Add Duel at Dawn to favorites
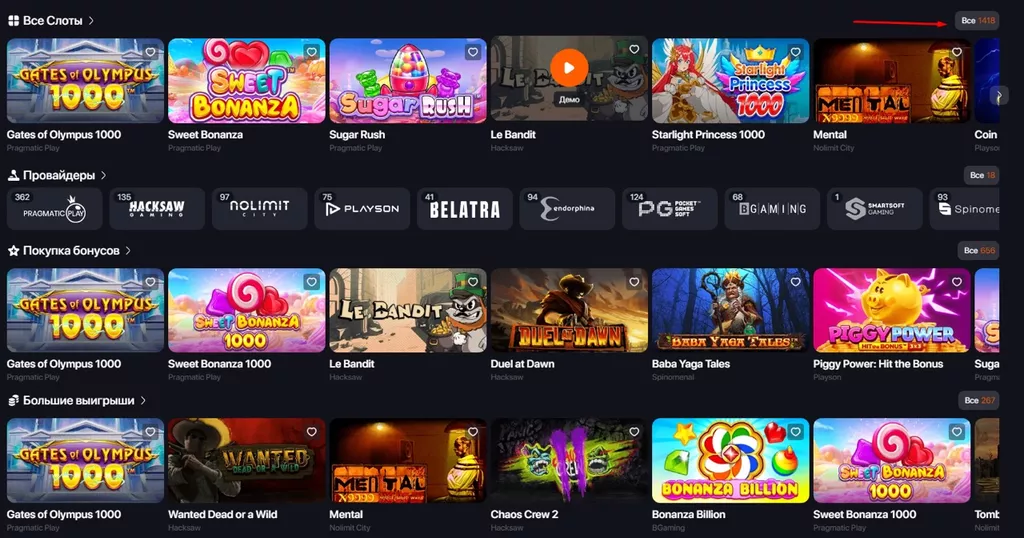The image size is (1024, 538). click(634, 282)
